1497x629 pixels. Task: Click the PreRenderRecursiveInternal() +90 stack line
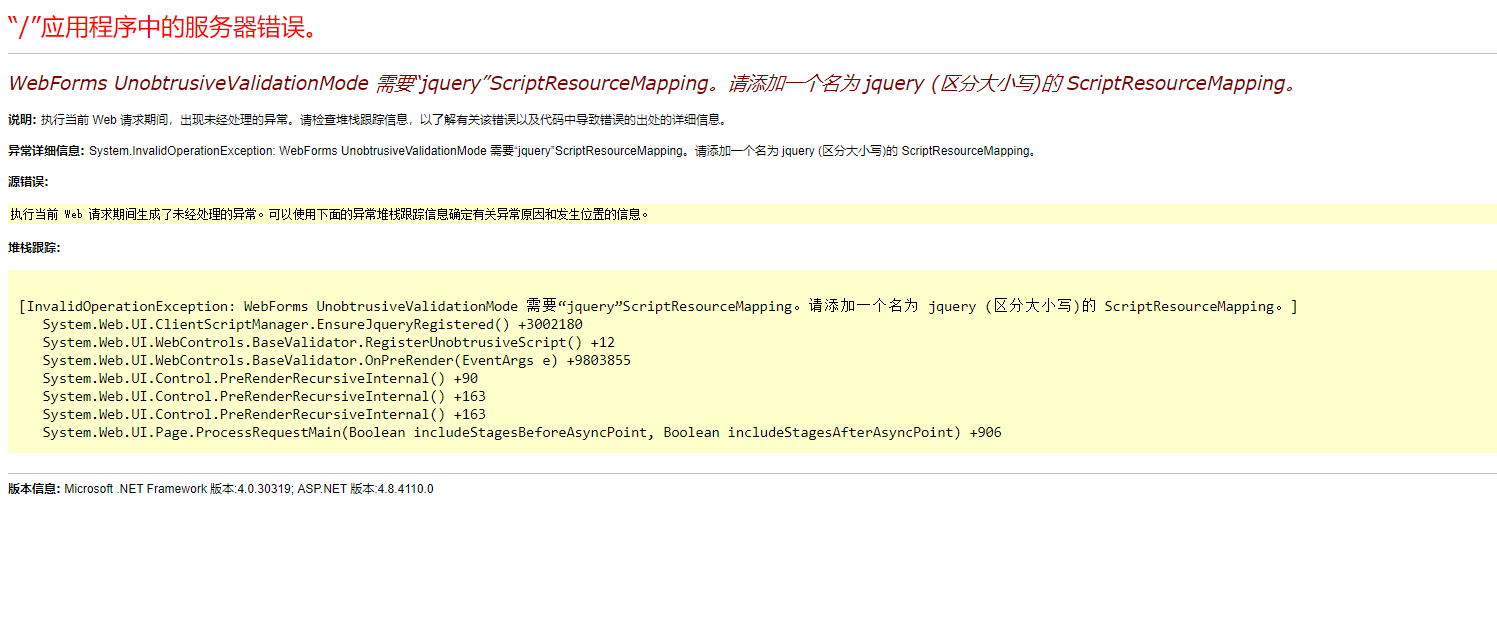(x=260, y=379)
